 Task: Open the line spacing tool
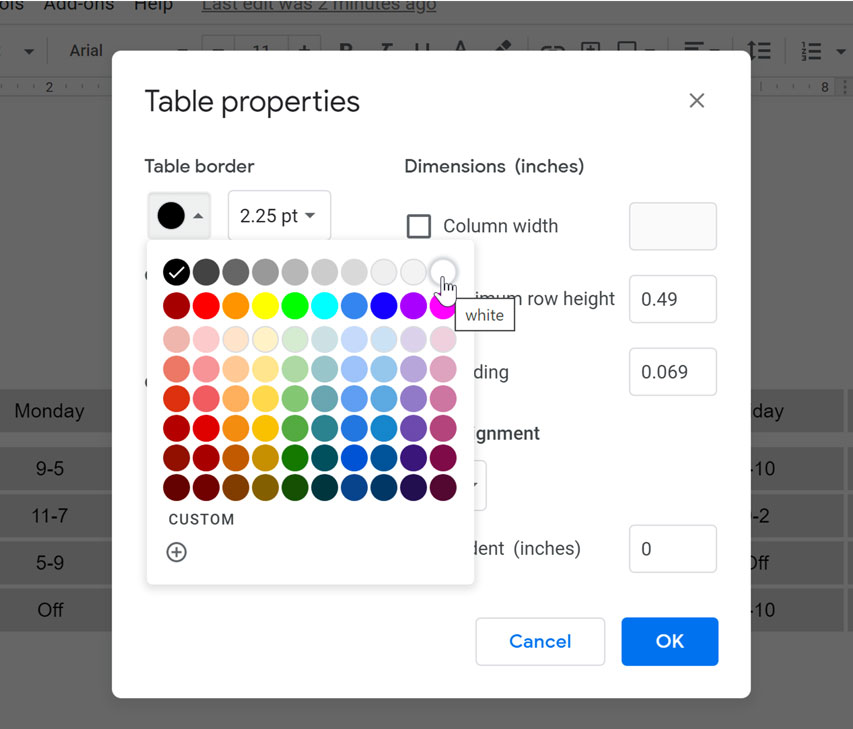(758, 51)
